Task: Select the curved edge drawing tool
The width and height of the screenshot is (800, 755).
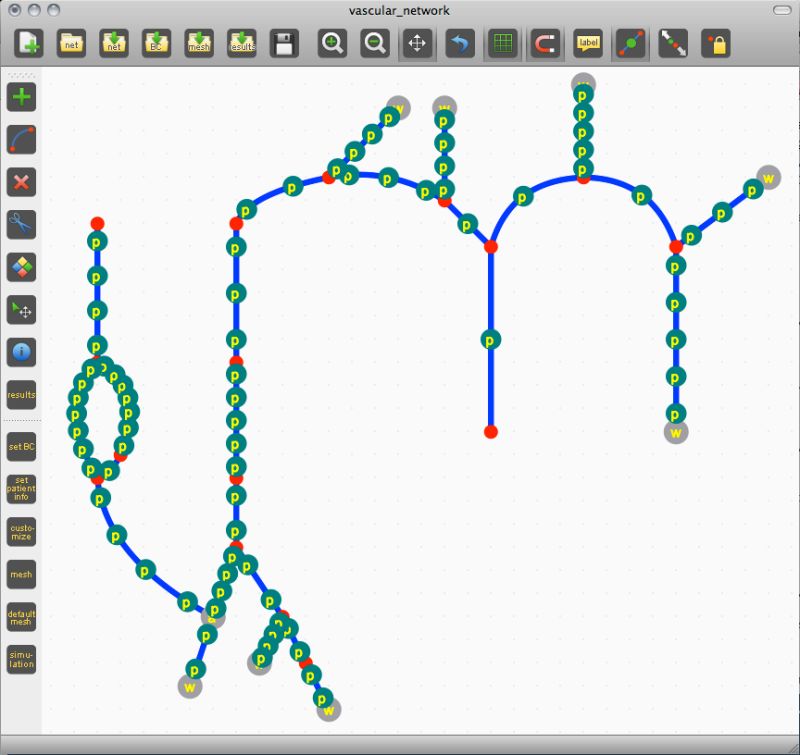Action: coord(21,139)
